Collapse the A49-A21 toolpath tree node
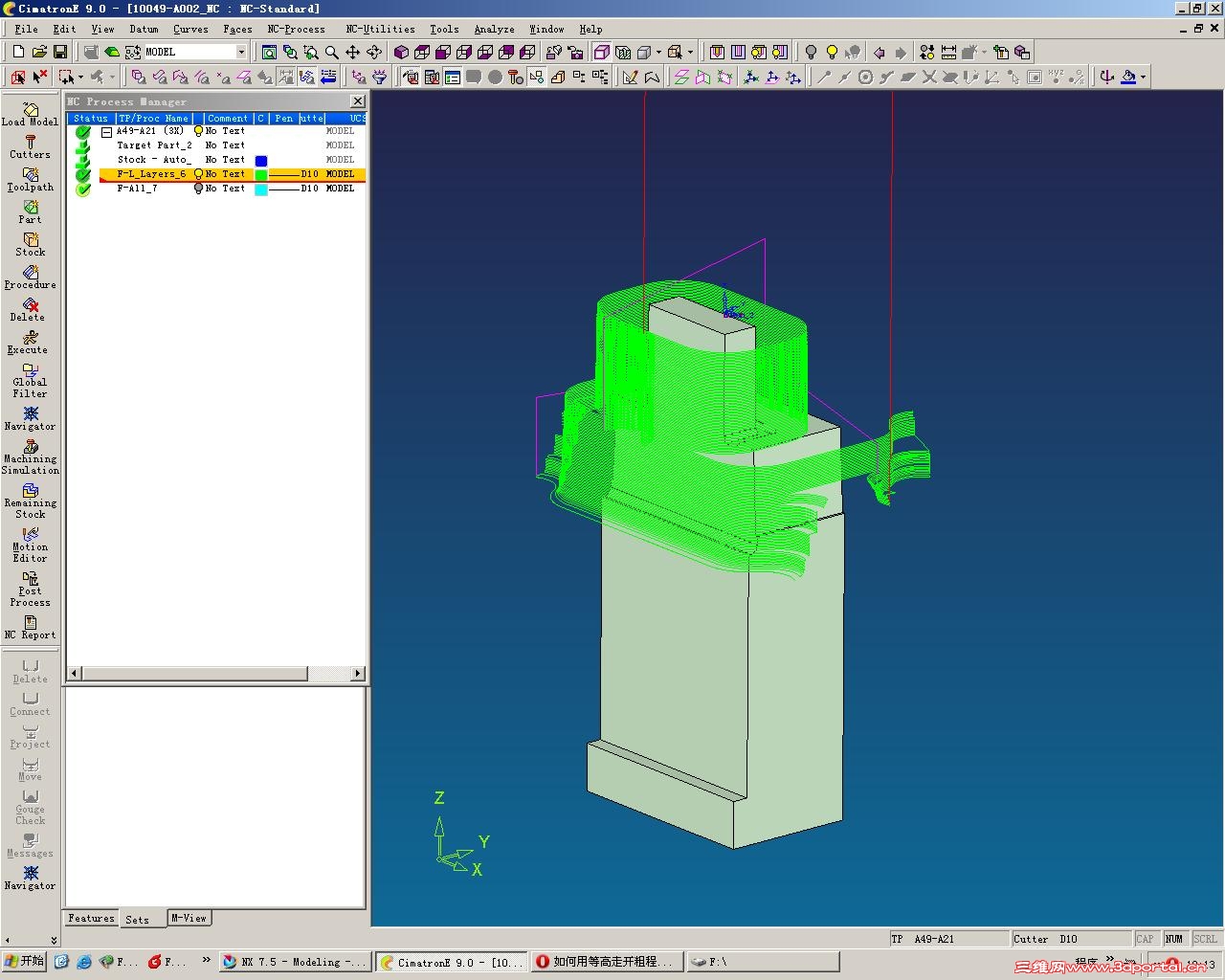Viewport: 1225px width, 980px height. [107, 132]
